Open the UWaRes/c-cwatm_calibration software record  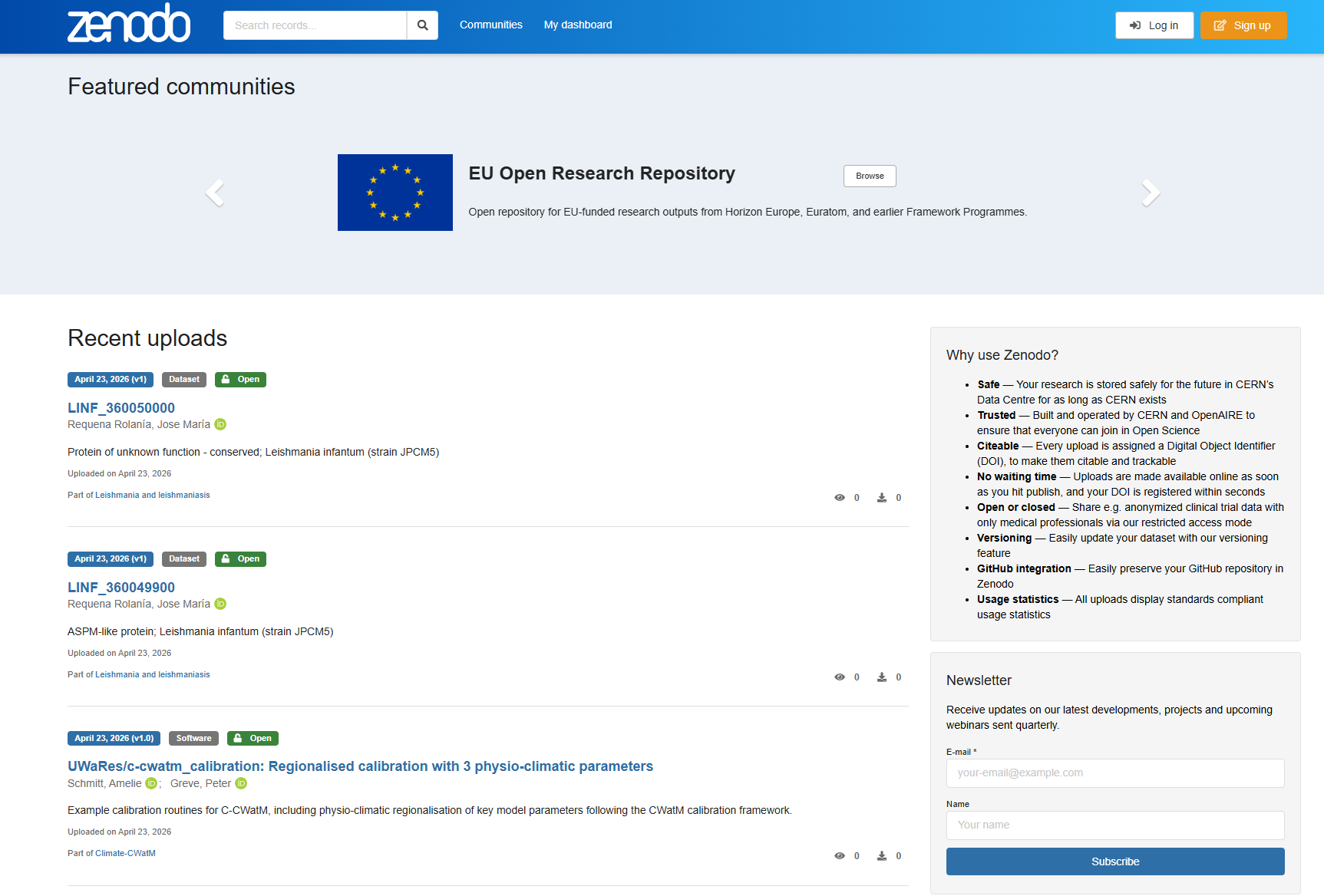point(360,766)
